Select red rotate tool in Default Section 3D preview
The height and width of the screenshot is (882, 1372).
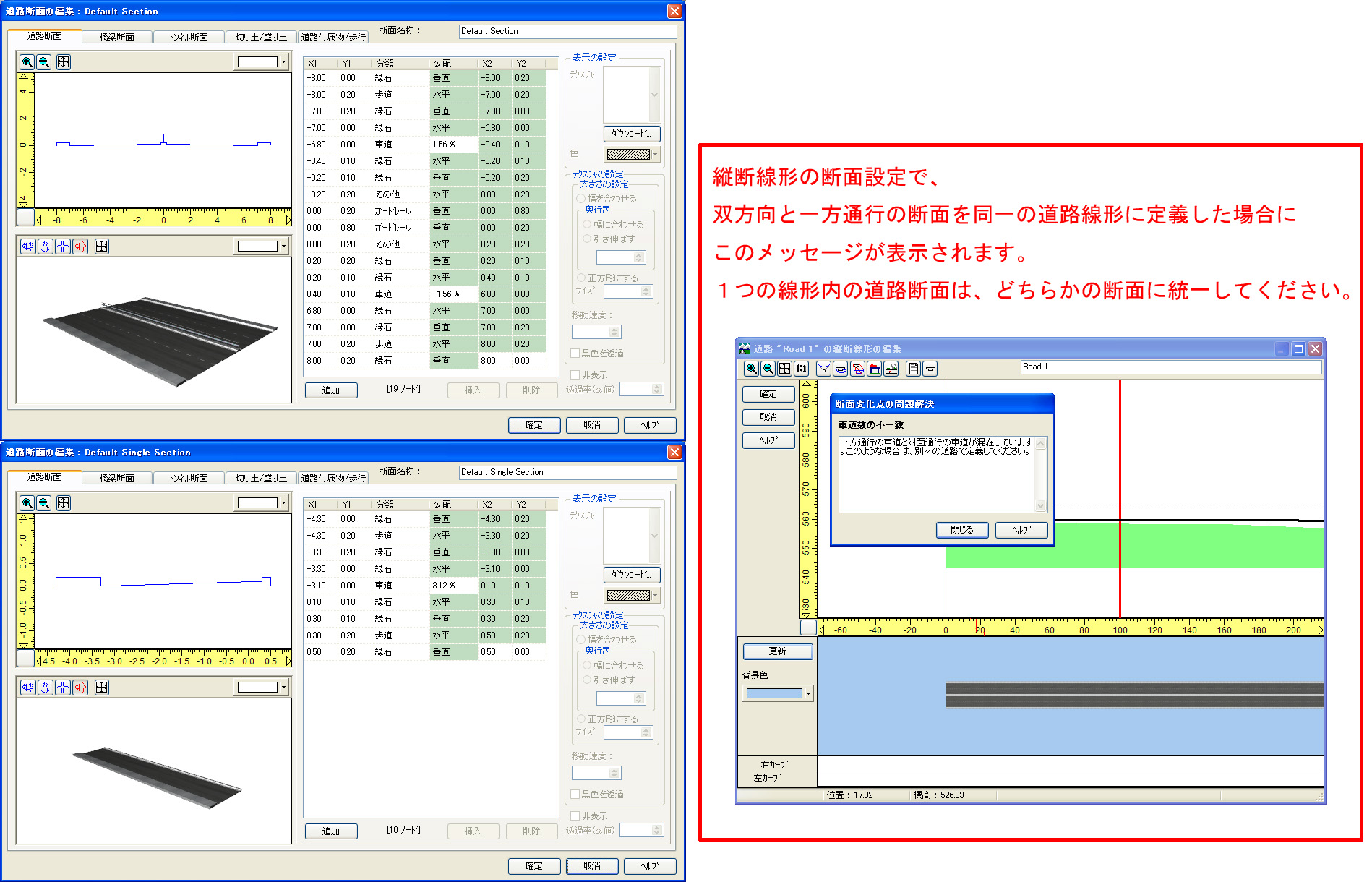point(80,247)
